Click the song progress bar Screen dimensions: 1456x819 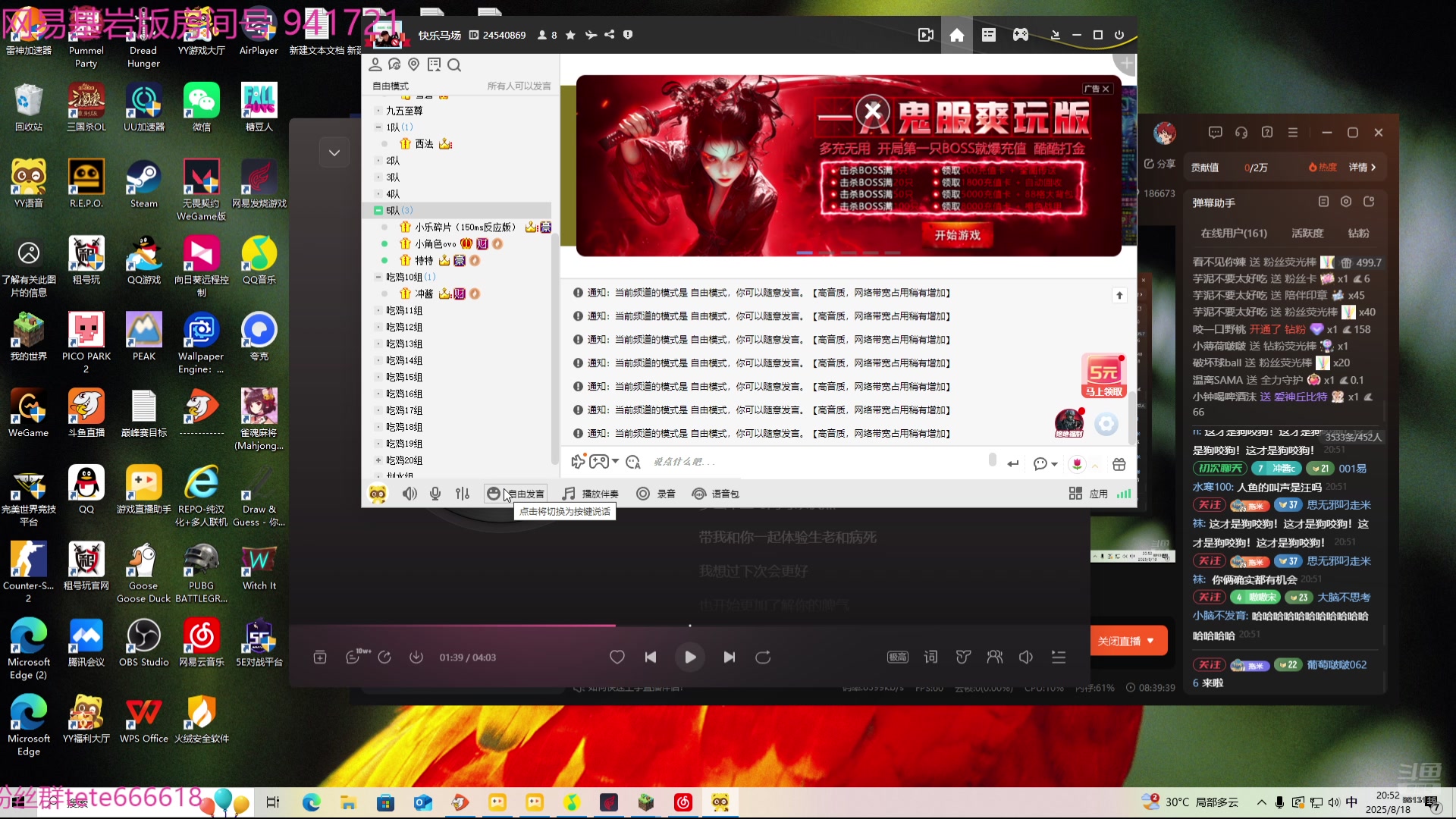coord(689,626)
